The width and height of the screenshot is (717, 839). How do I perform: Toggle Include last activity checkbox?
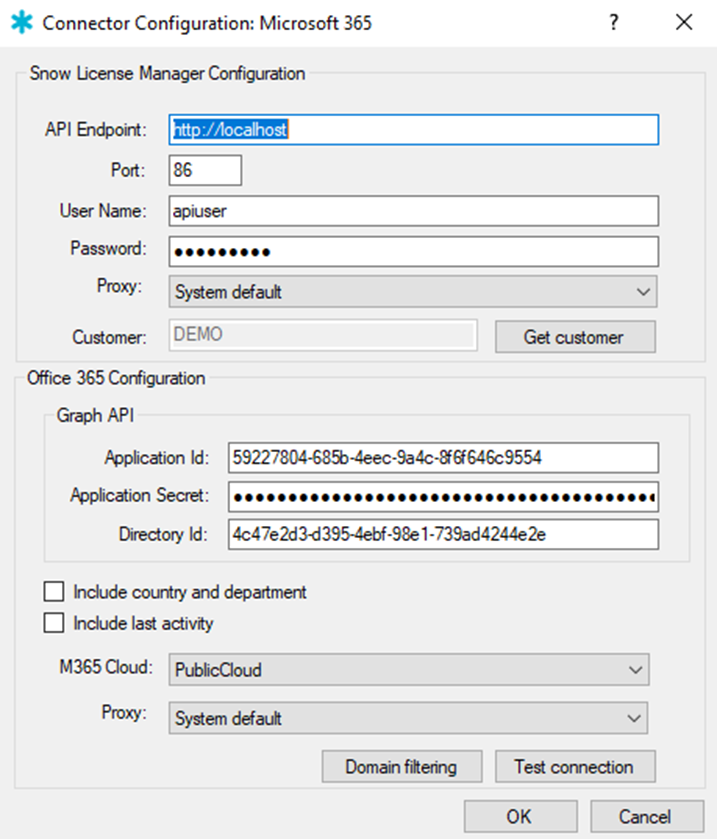click(54, 623)
